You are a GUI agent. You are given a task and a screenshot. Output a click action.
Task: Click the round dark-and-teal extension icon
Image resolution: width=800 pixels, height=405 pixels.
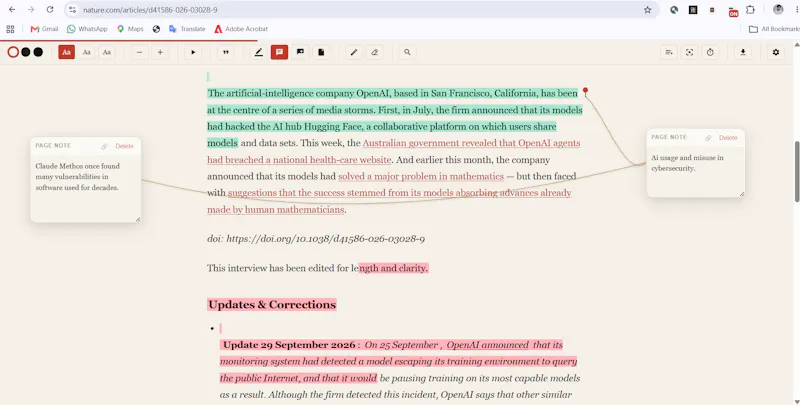click(x=674, y=10)
